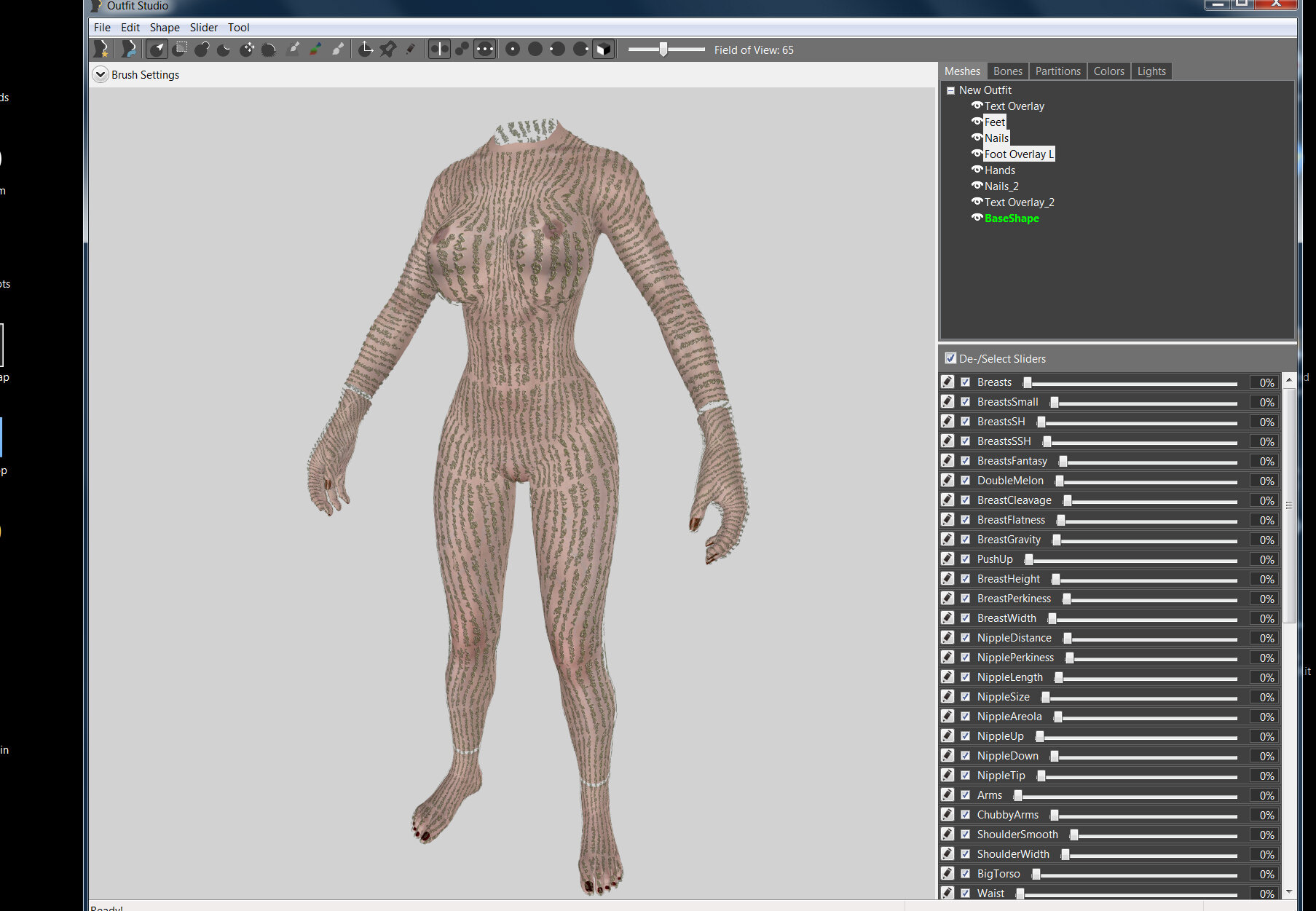Uncheck the De-/Select Sliders checkbox
The height and width of the screenshot is (911, 1316).
click(950, 358)
